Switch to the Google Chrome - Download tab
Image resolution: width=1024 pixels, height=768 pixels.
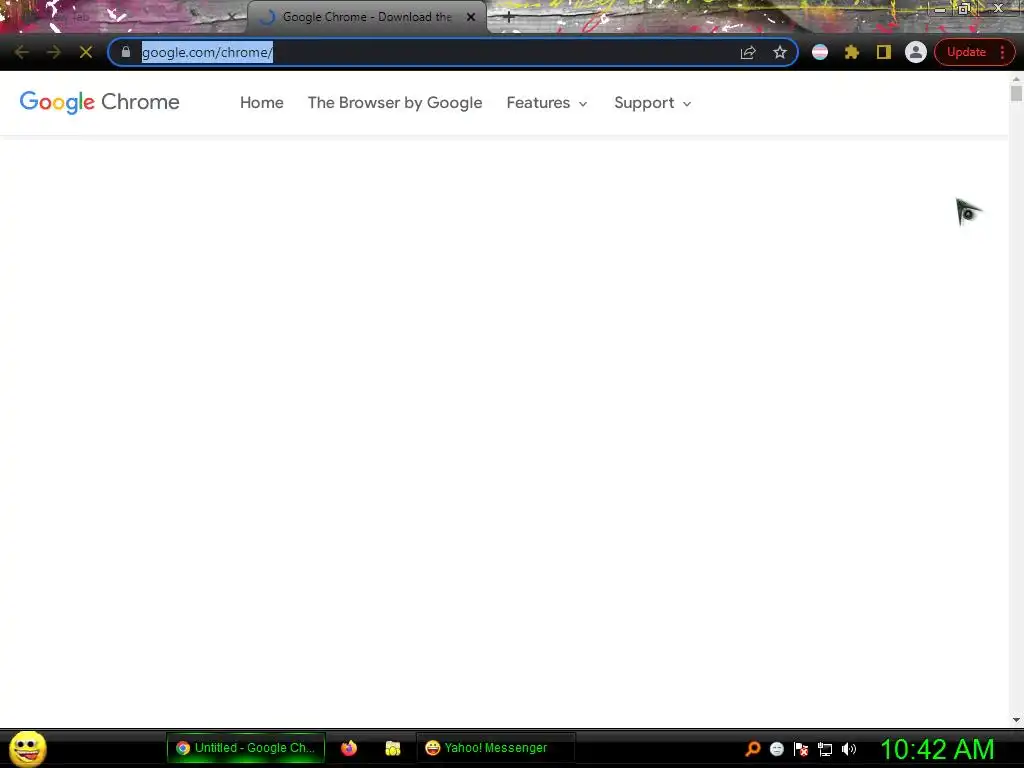click(x=367, y=18)
